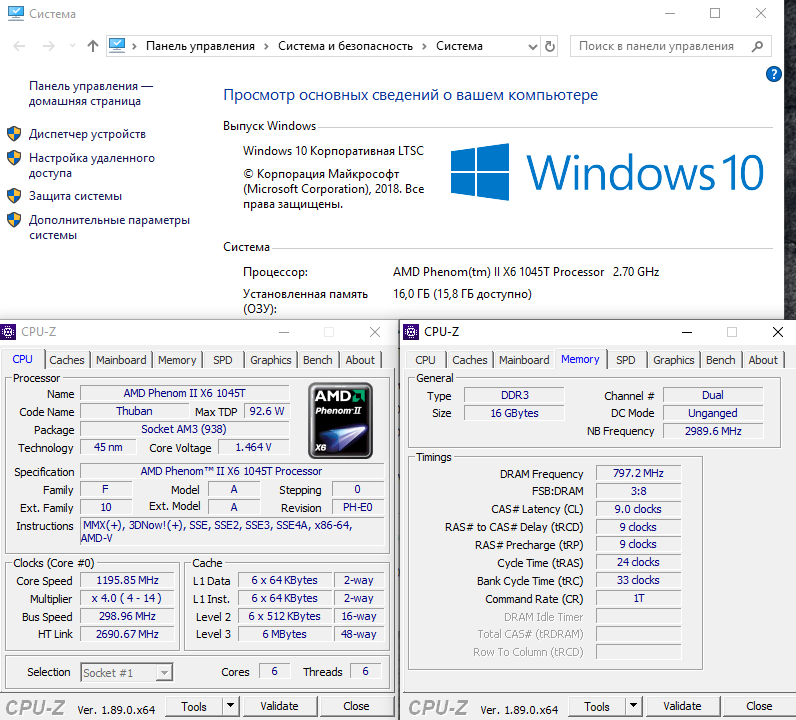This screenshot has width=796, height=720.
Task: Click the AMD Phenom II logo image
Action: pyautogui.click(x=341, y=420)
